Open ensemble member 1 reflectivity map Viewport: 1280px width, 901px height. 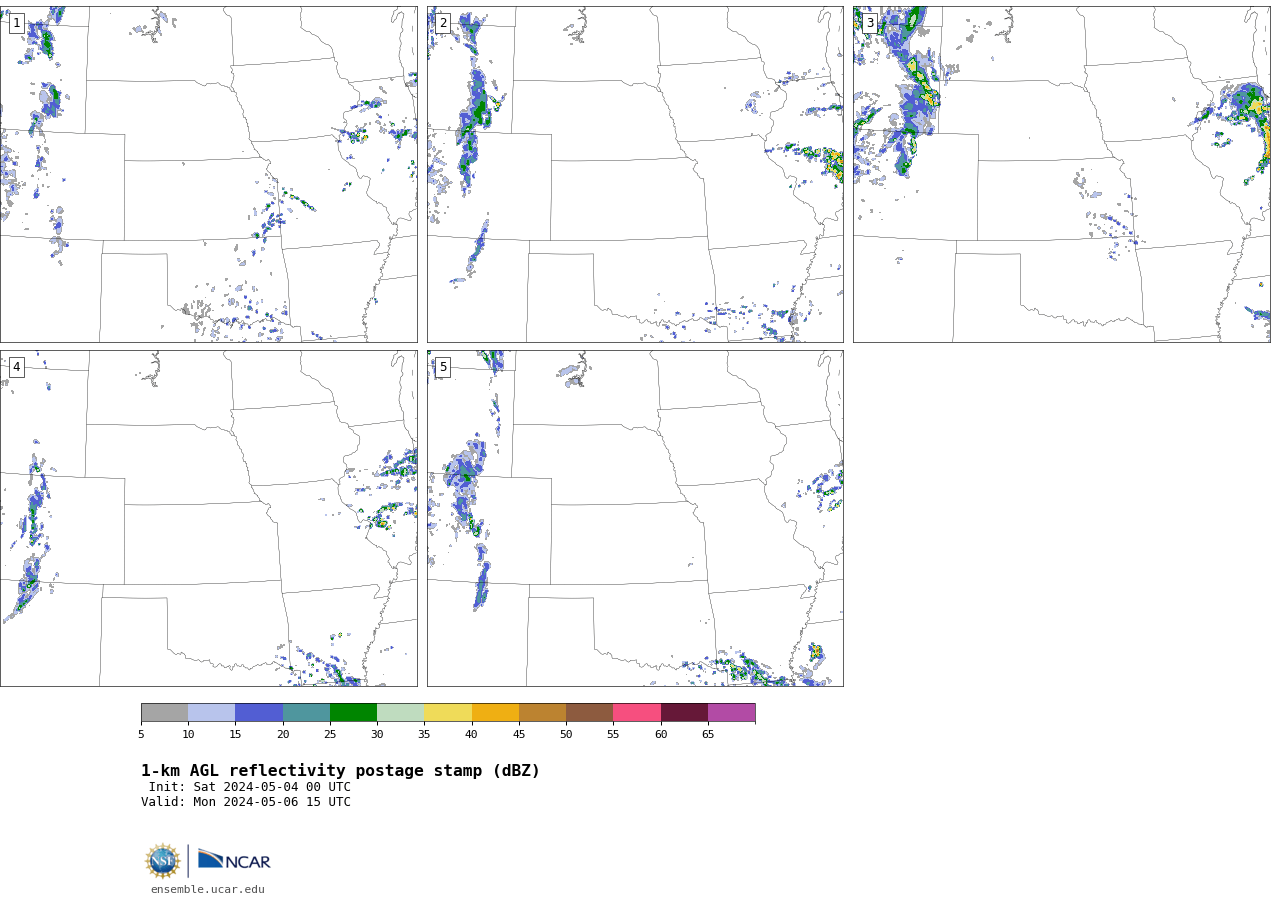(x=209, y=174)
